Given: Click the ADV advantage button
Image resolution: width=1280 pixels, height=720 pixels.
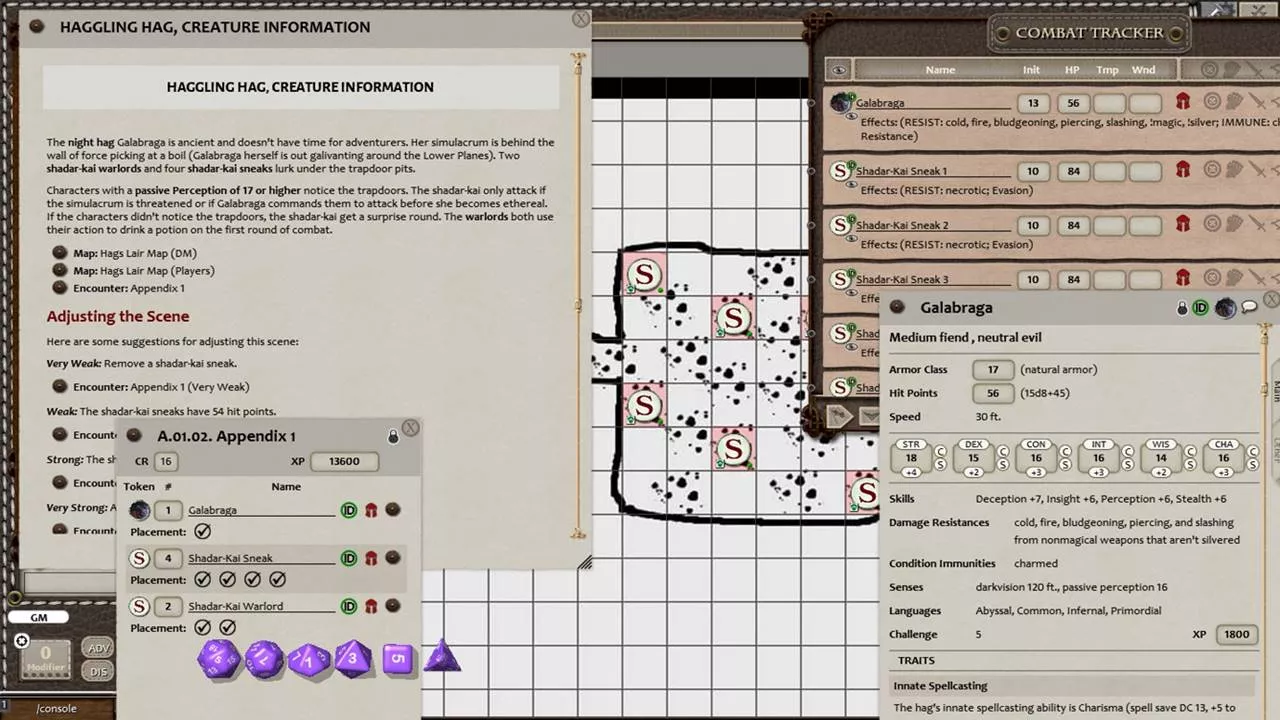Looking at the screenshot, I should pyautogui.click(x=98, y=648).
